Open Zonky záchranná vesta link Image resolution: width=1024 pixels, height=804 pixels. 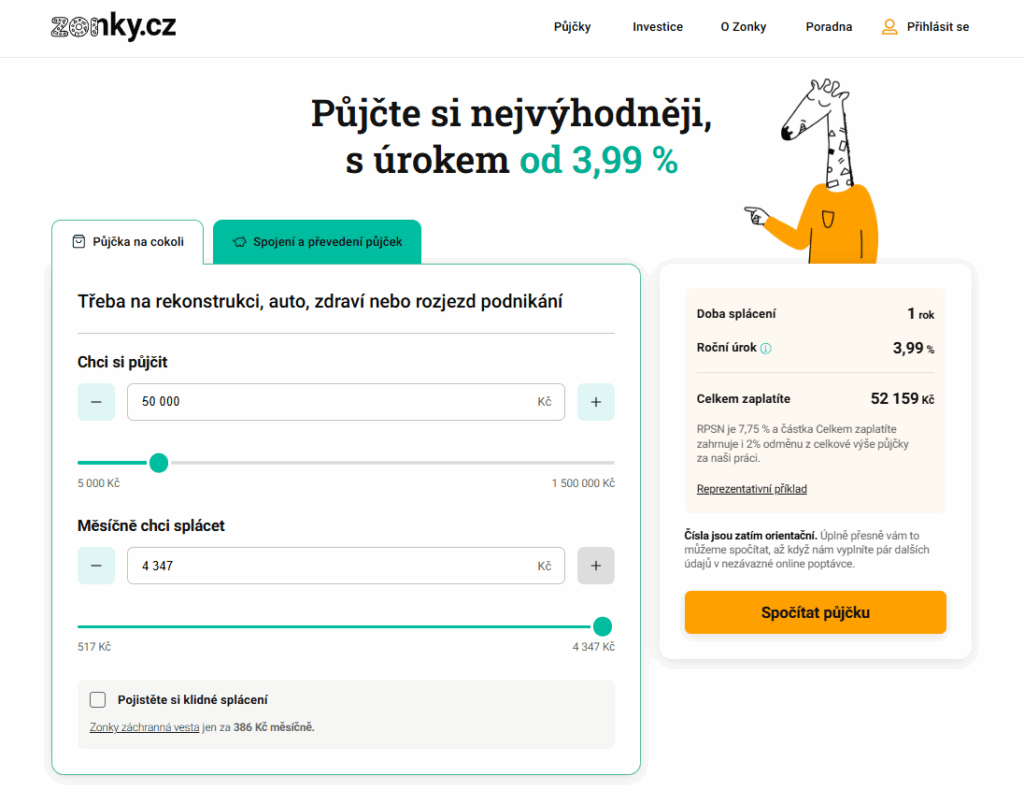pyautogui.click(x=145, y=727)
